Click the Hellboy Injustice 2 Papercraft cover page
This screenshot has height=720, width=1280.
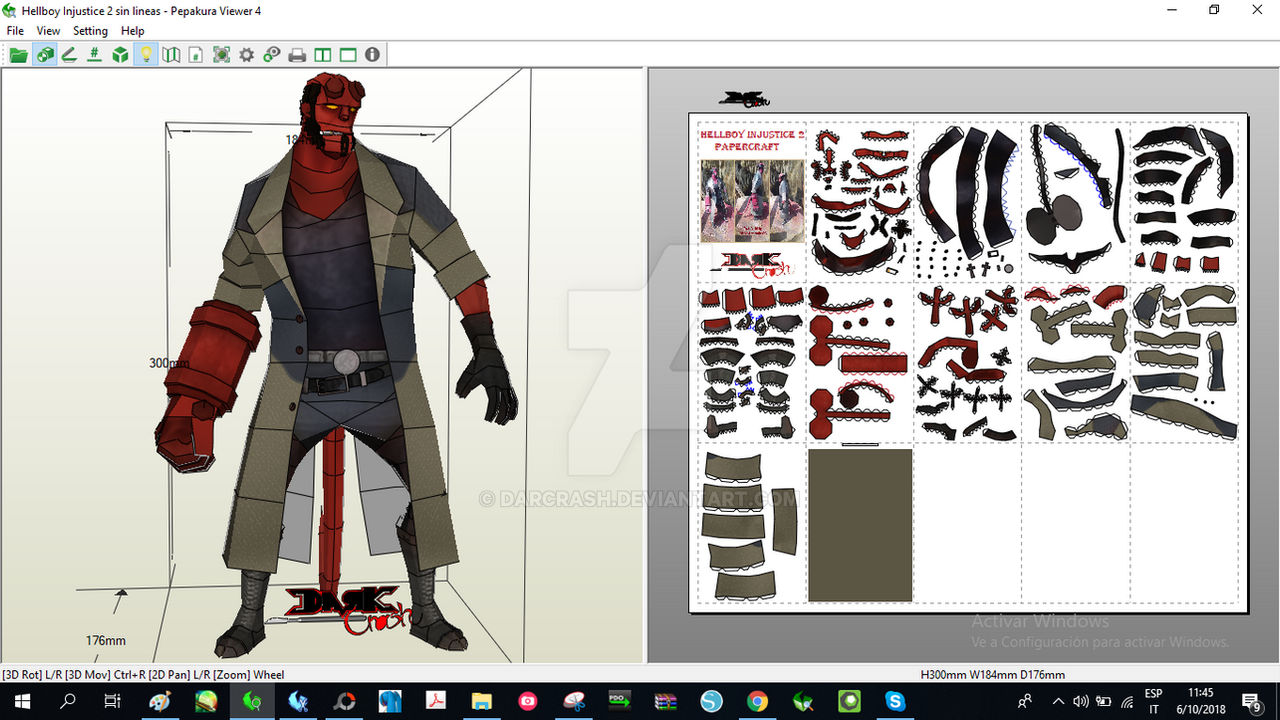pos(752,203)
